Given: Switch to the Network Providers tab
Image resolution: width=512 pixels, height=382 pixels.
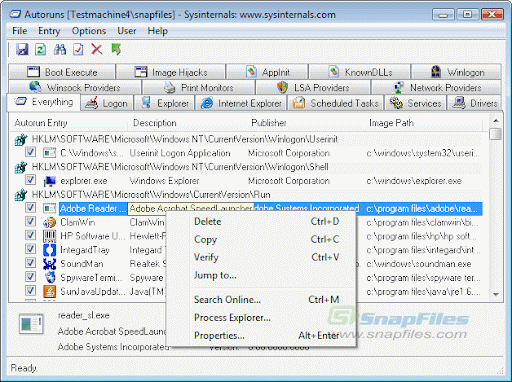Looking at the screenshot, I should (437, 87).
